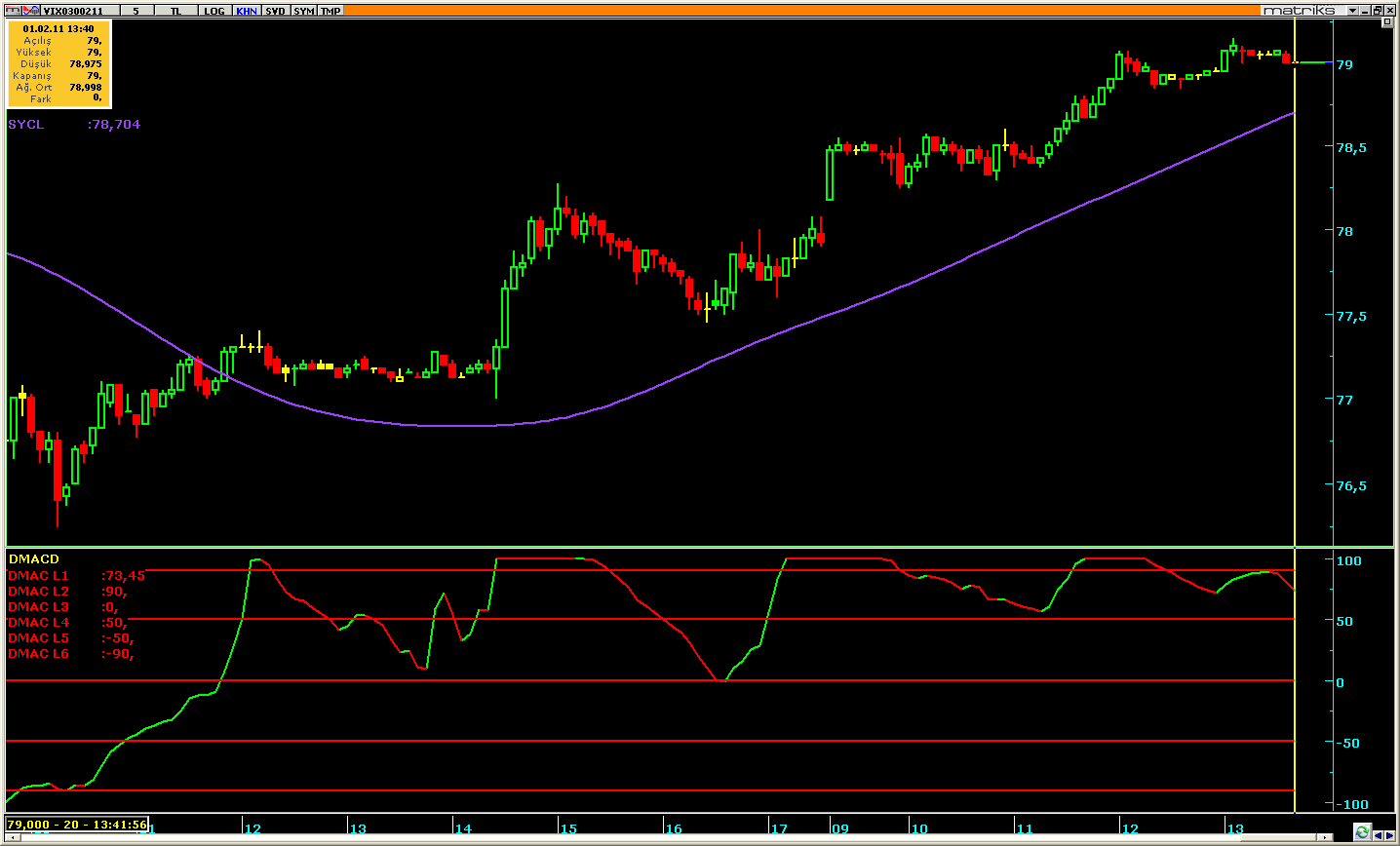The width and height of the screenshot is (1400, 846).
Task: Click the VIX0300211 symbol button
Action: coord(81,11)
